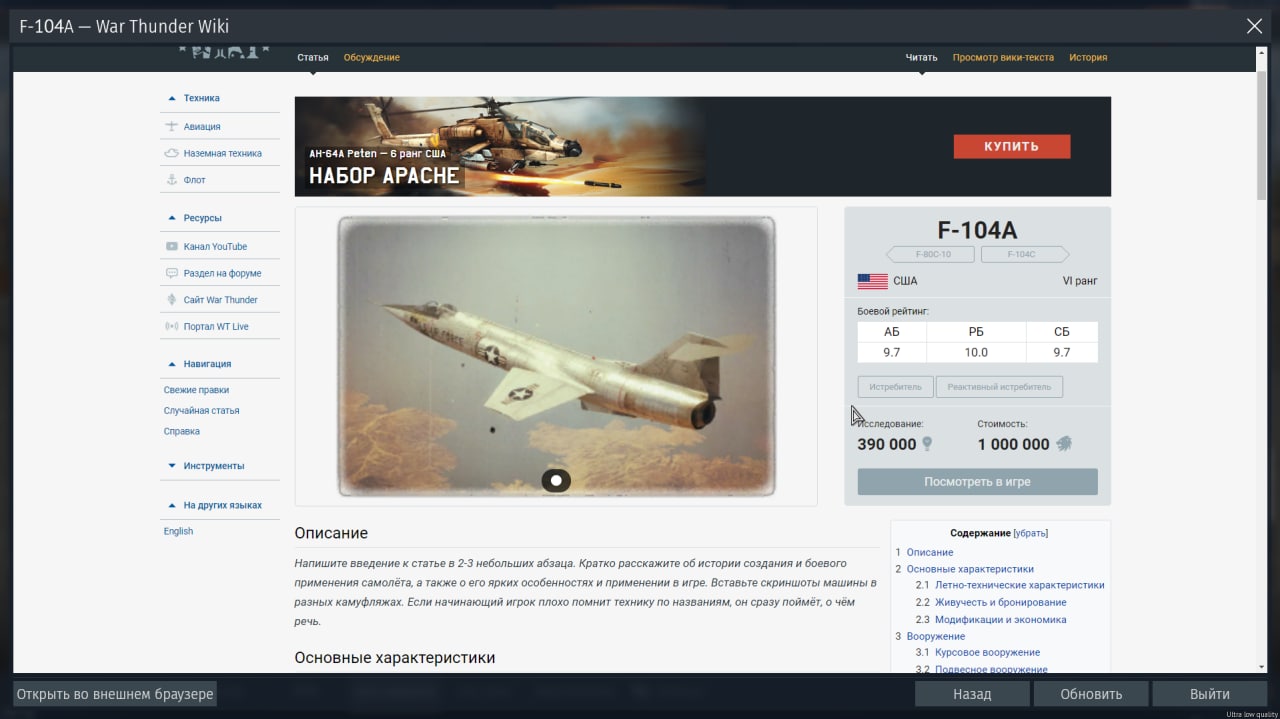Select the Читать tab
Screen dimensions: 1280x719
pos(921,57)
